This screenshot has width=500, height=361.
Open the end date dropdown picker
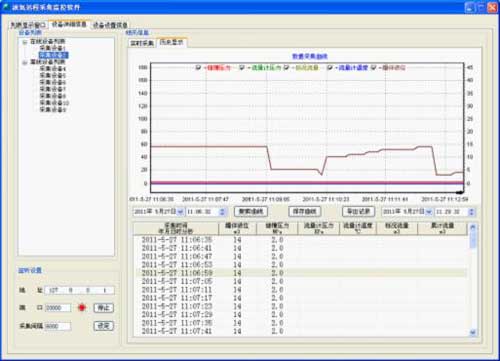coord(429,212)
